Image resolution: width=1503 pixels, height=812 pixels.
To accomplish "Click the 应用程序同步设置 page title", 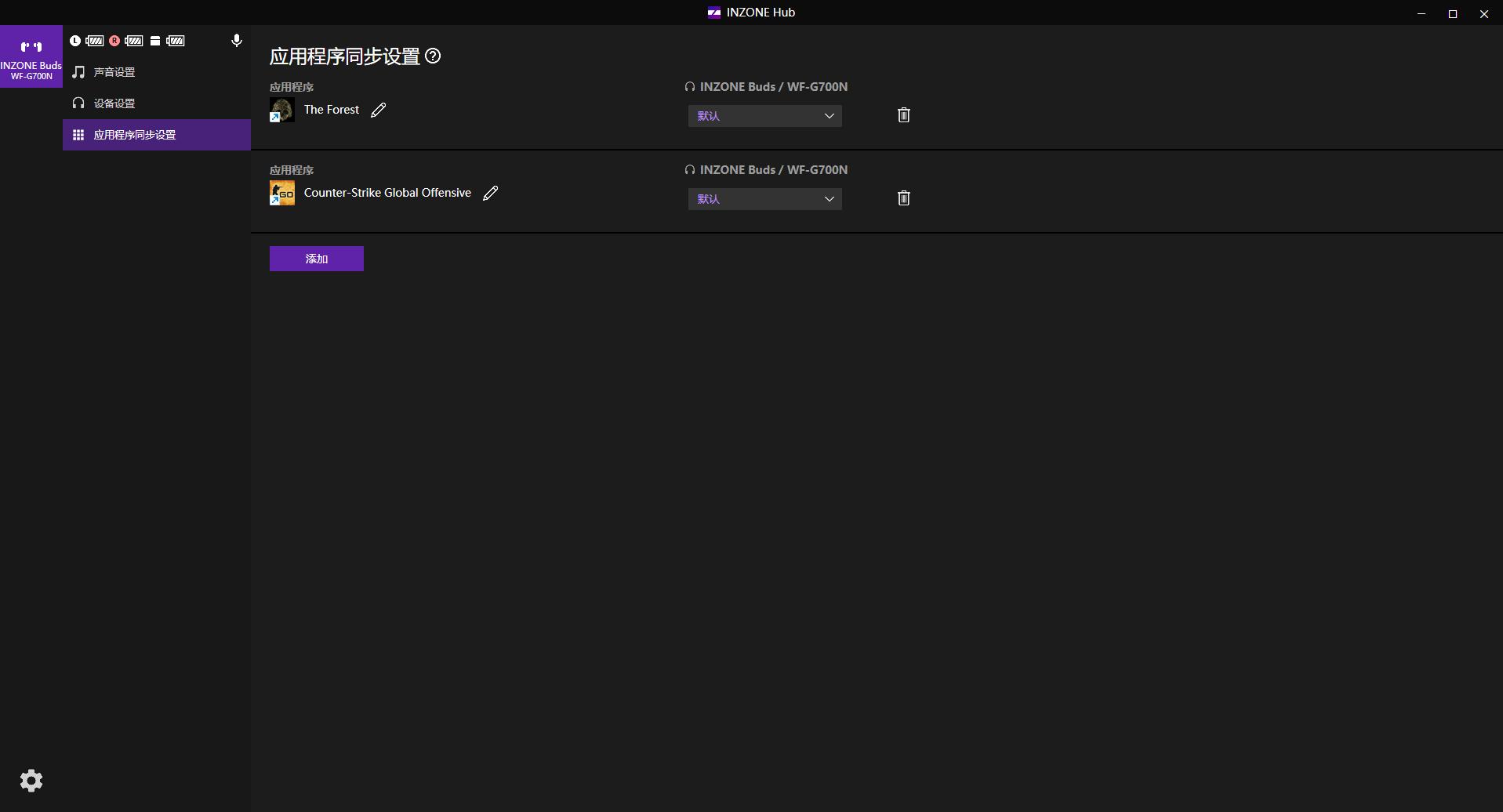I will pos(345,56).
